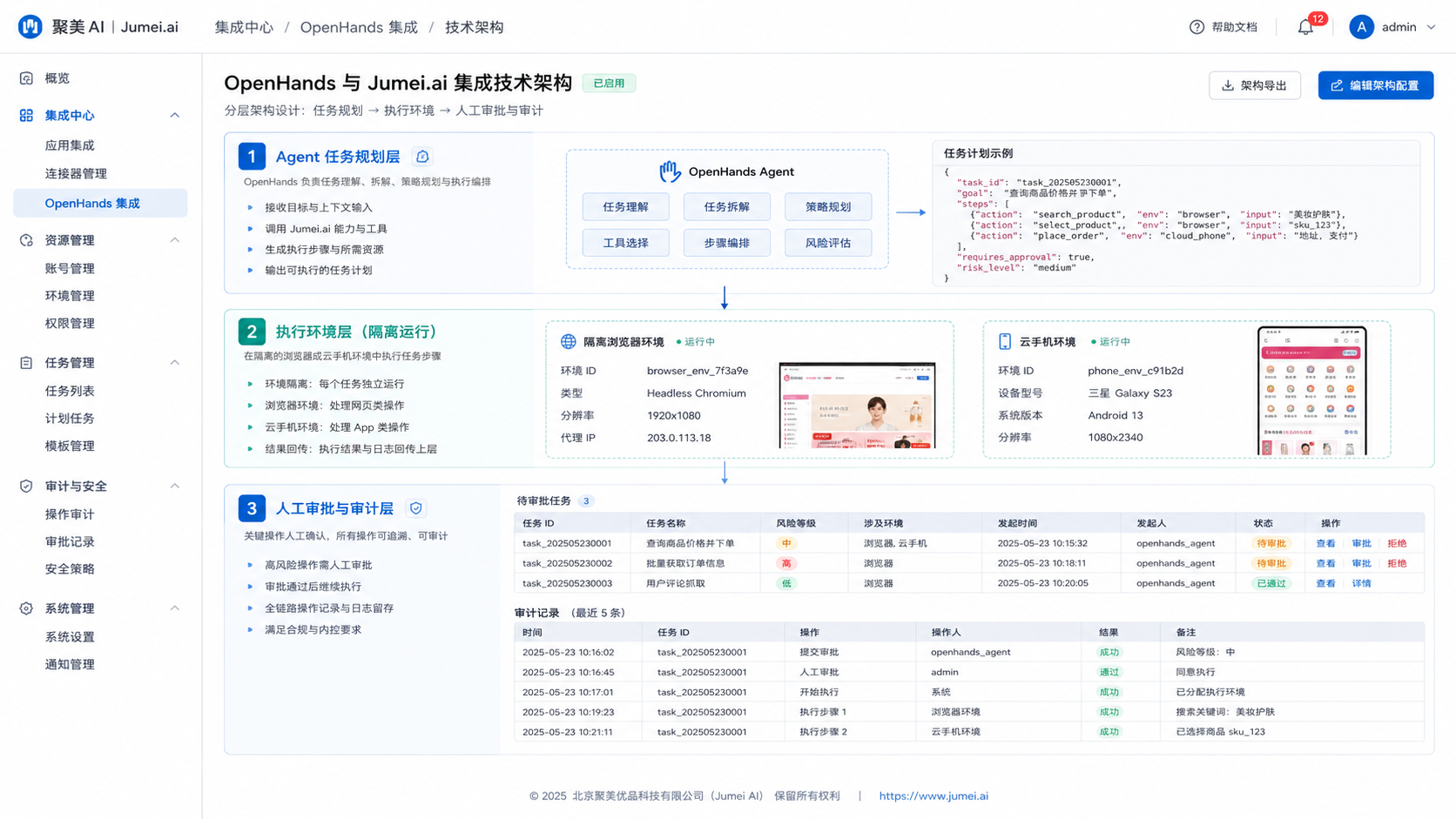1456x819 pixels.
Task: Collapse the 任务管理 section
Action: 174,363
